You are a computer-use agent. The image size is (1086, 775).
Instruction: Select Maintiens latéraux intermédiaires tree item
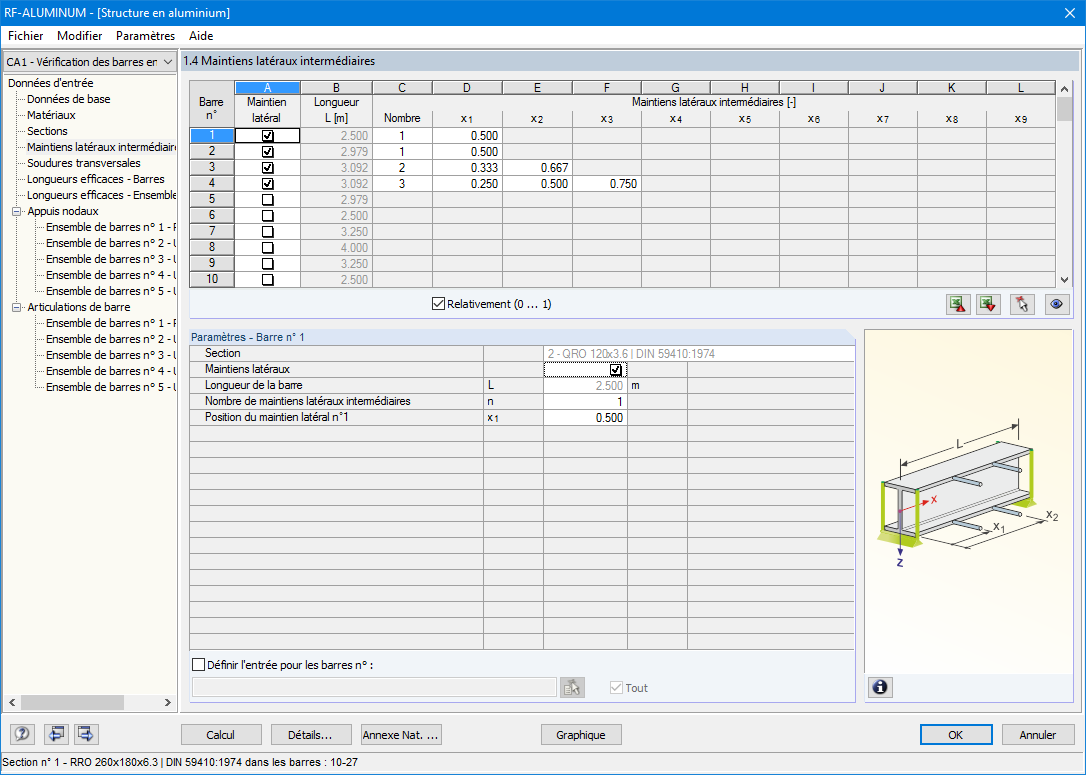pyautogui.click(x=101, y=147)
